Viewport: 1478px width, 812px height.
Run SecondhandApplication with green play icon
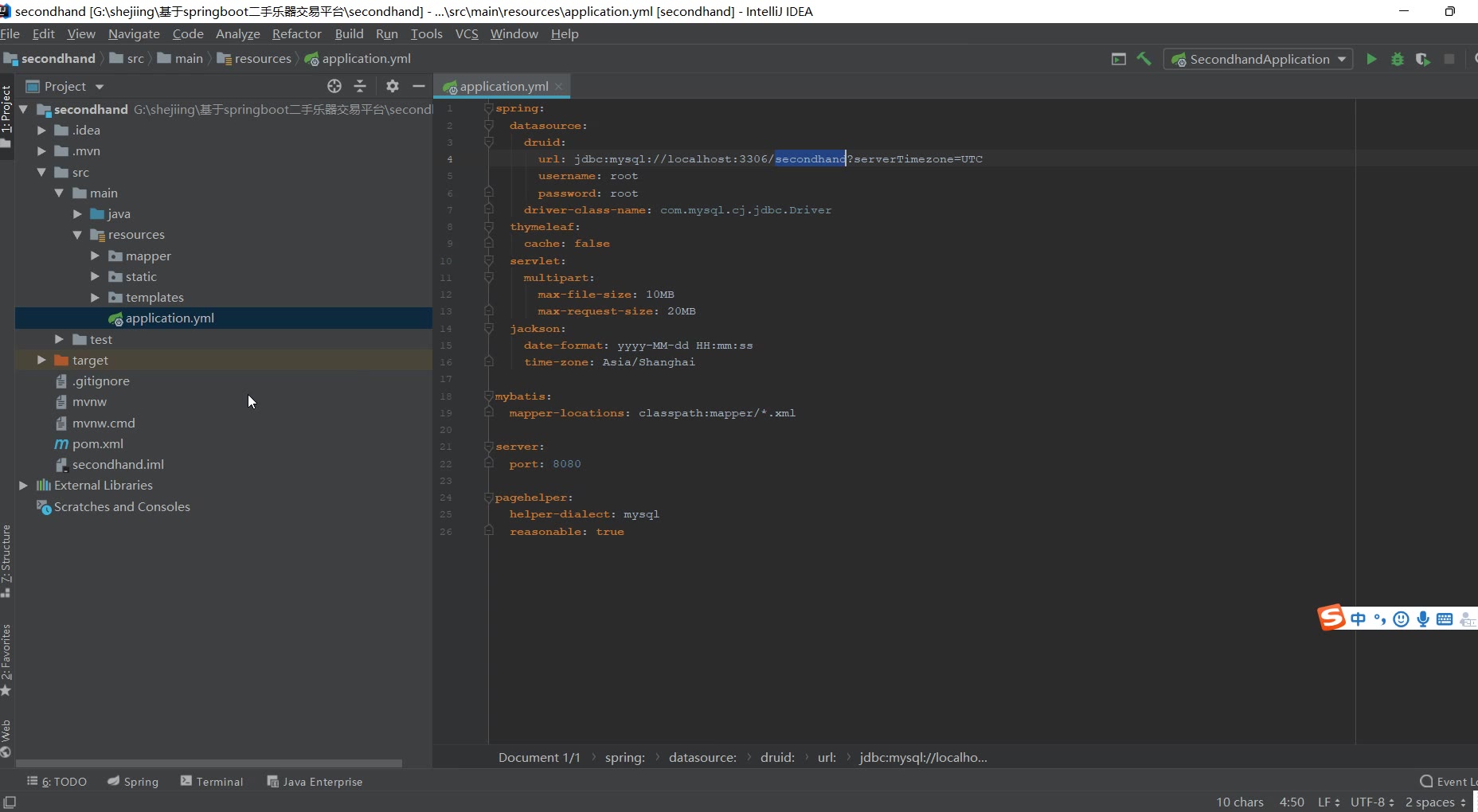tap(1371, 59)
